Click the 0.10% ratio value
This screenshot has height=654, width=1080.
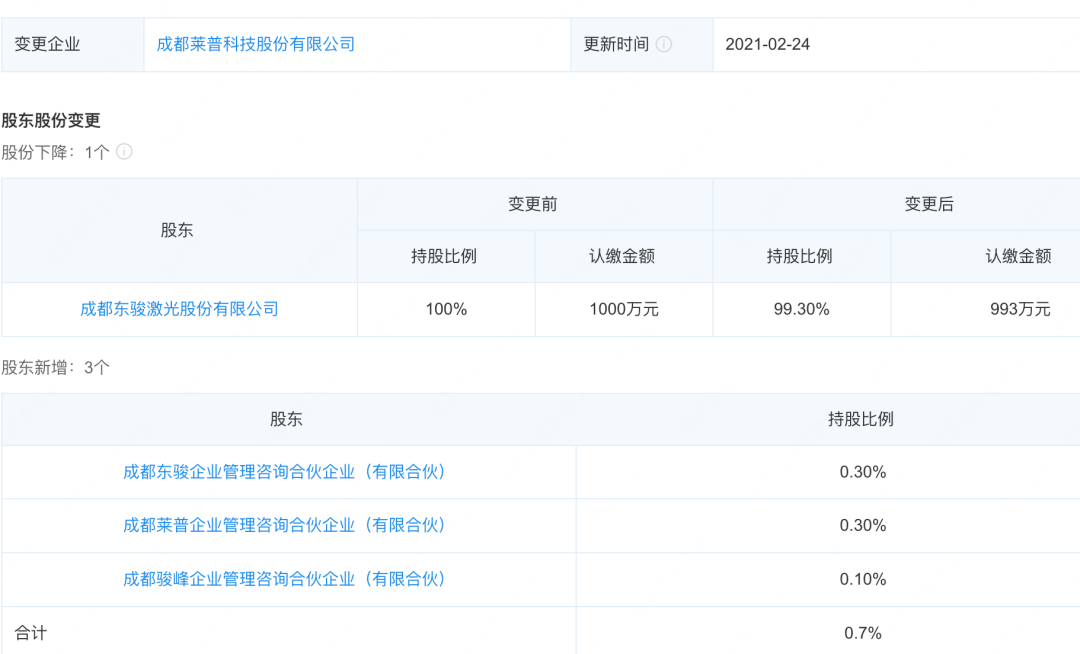[x=863, y=580]
